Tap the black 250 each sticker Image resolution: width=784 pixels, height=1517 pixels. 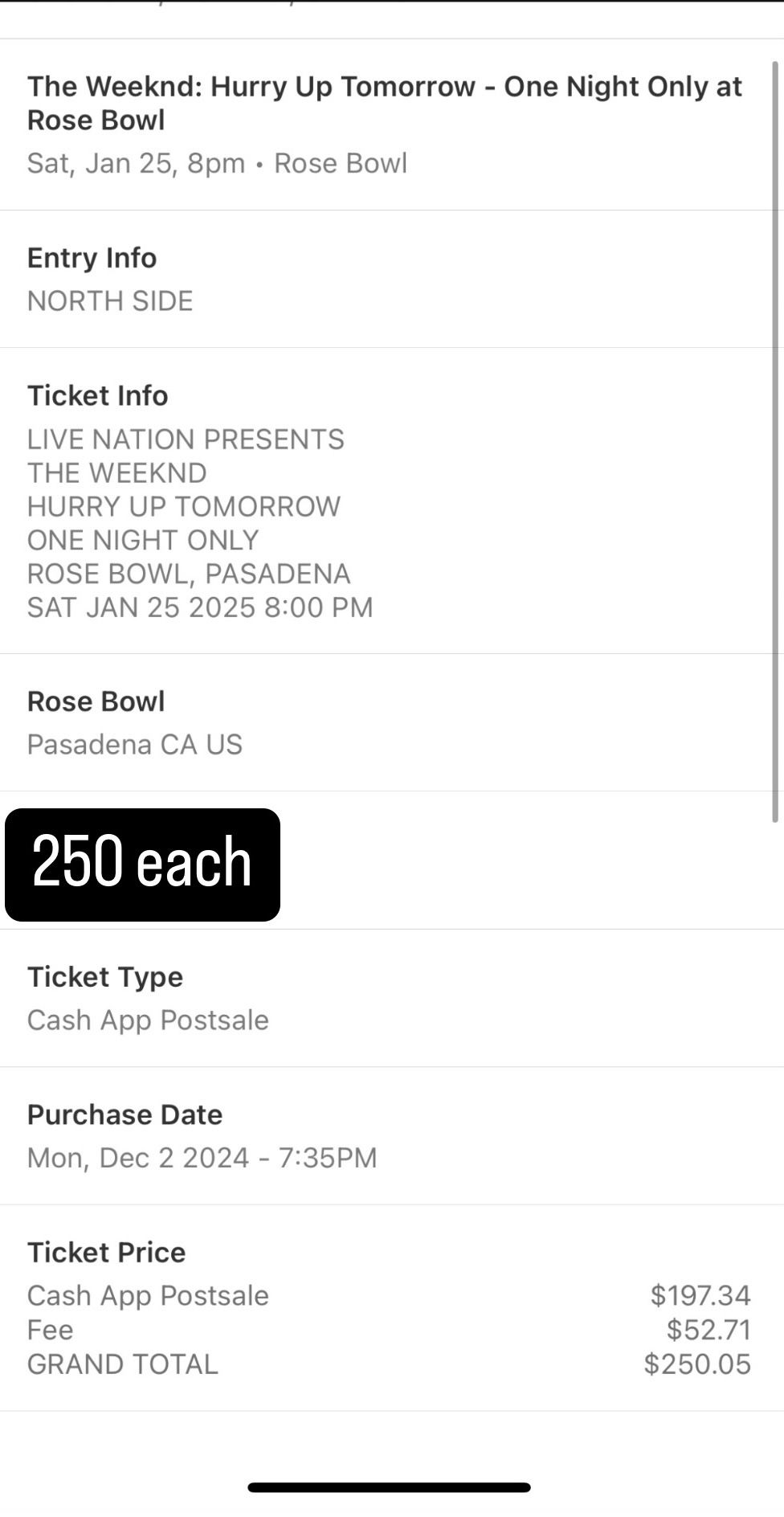point(142,864)
